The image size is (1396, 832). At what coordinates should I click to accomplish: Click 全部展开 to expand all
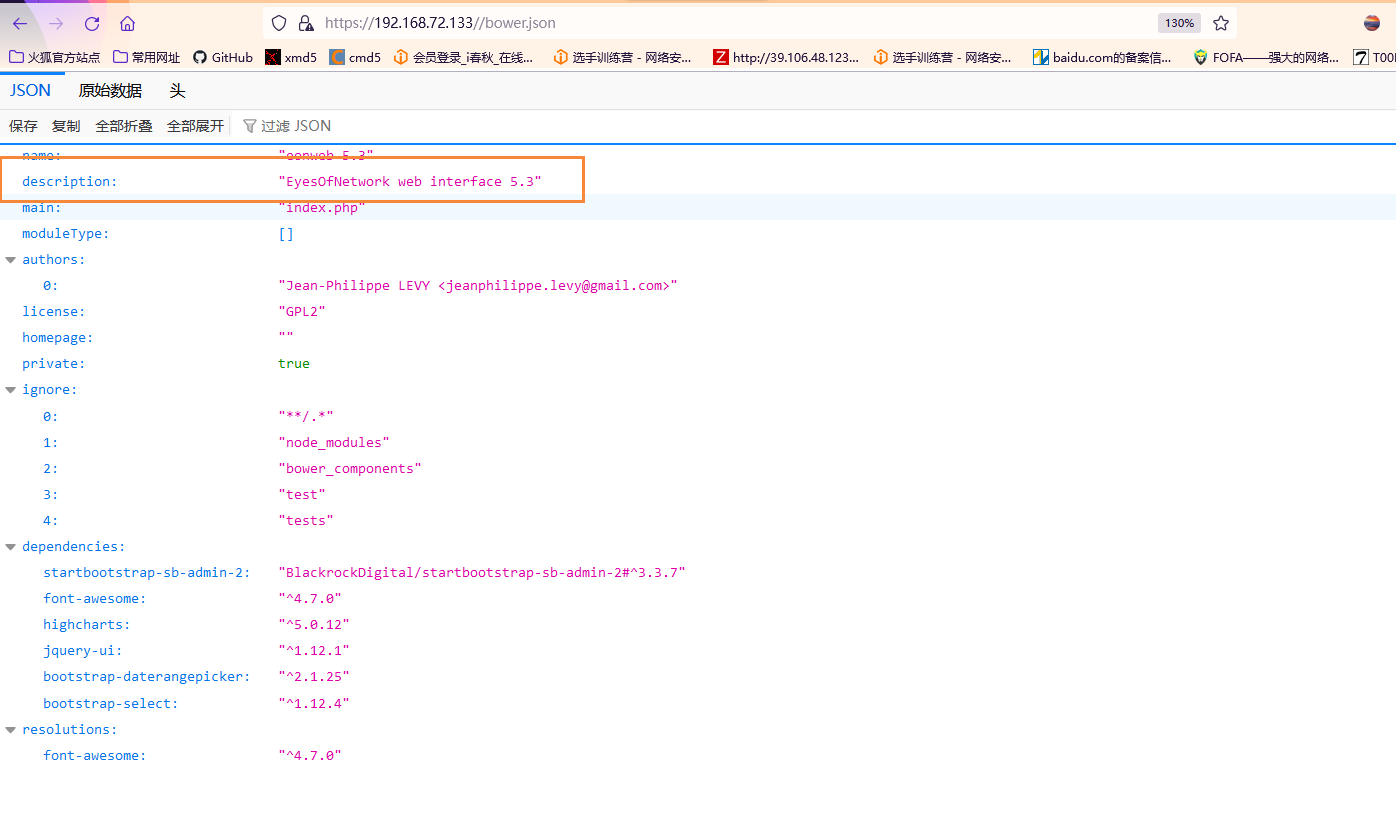[195, 126]
